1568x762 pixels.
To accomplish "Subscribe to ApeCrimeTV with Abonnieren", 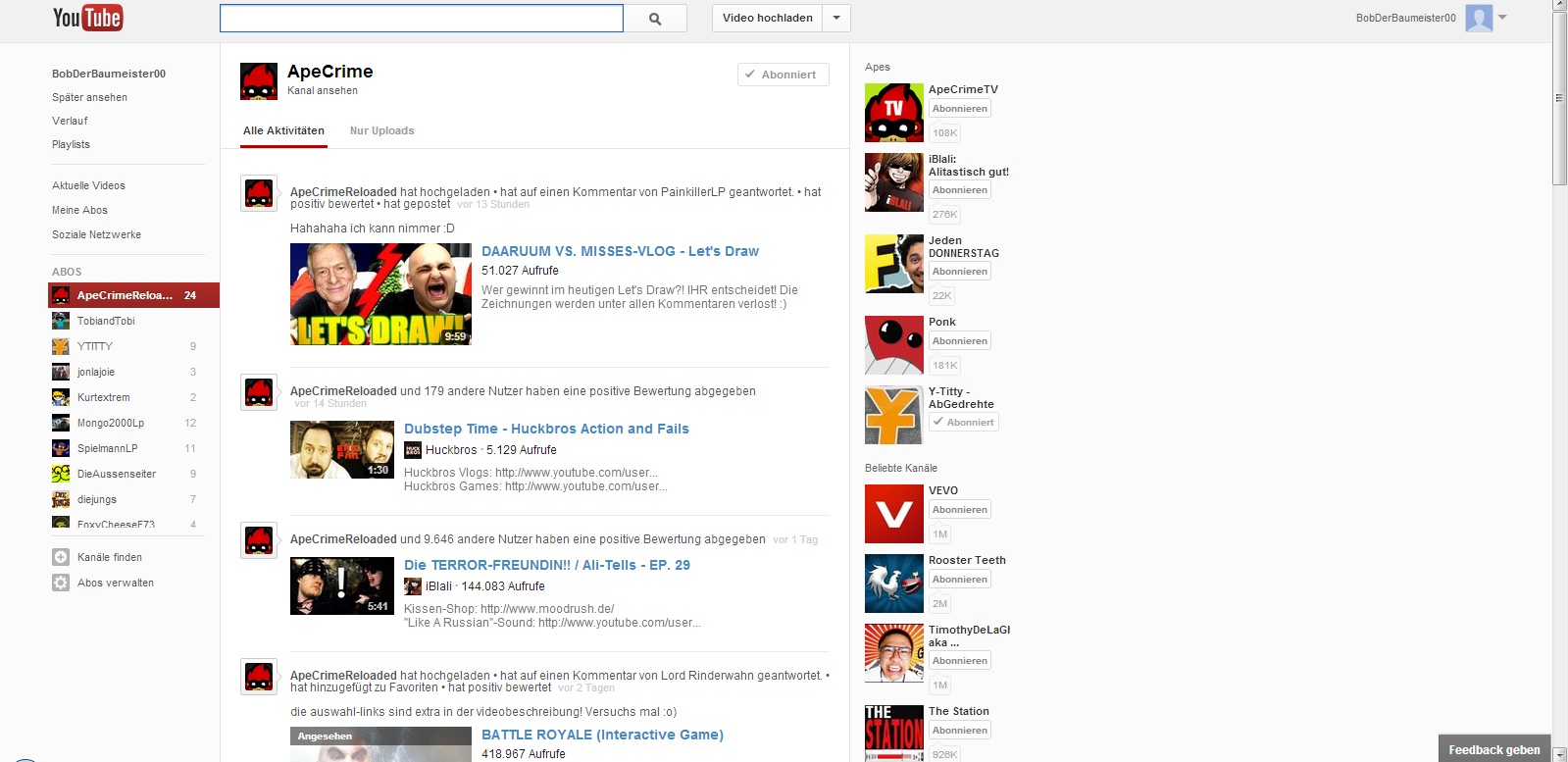I will [x=960, y=109].
